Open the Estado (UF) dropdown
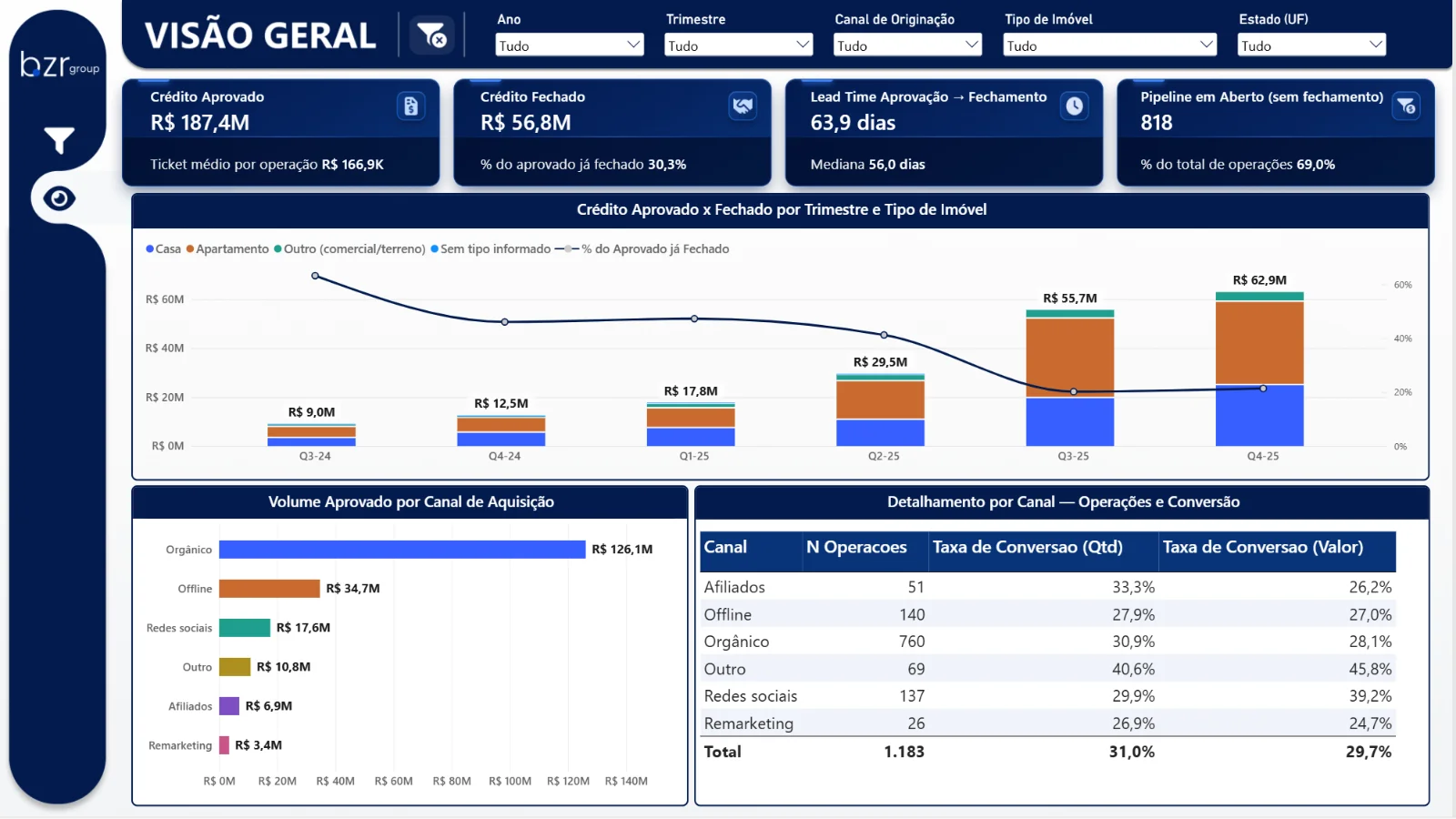The image size is (1456, 819). 1311,45
